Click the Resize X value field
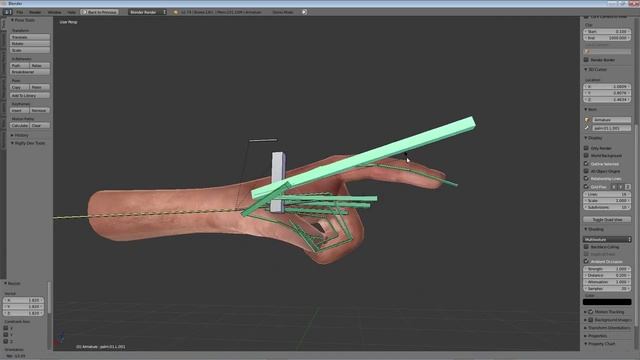 23,300
